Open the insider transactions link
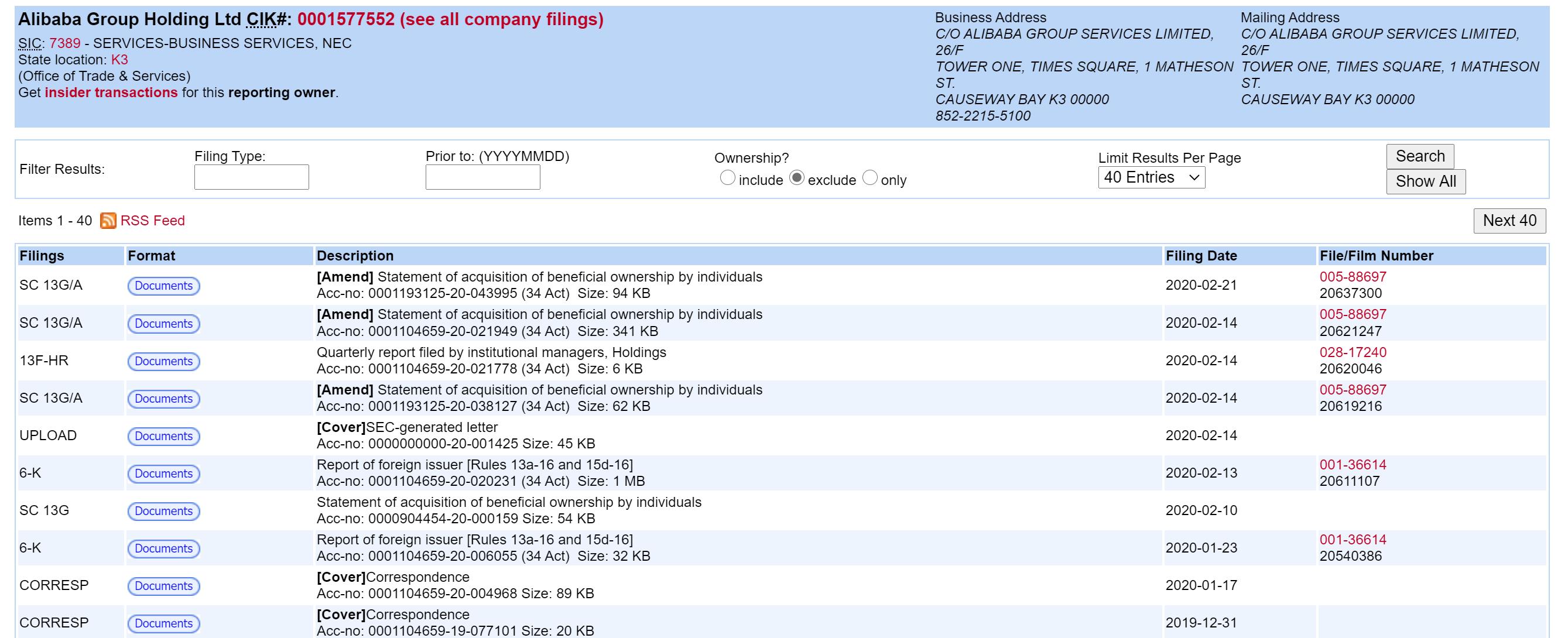The height and width of the screenshot is (638, 1568). tap(111, 92)
